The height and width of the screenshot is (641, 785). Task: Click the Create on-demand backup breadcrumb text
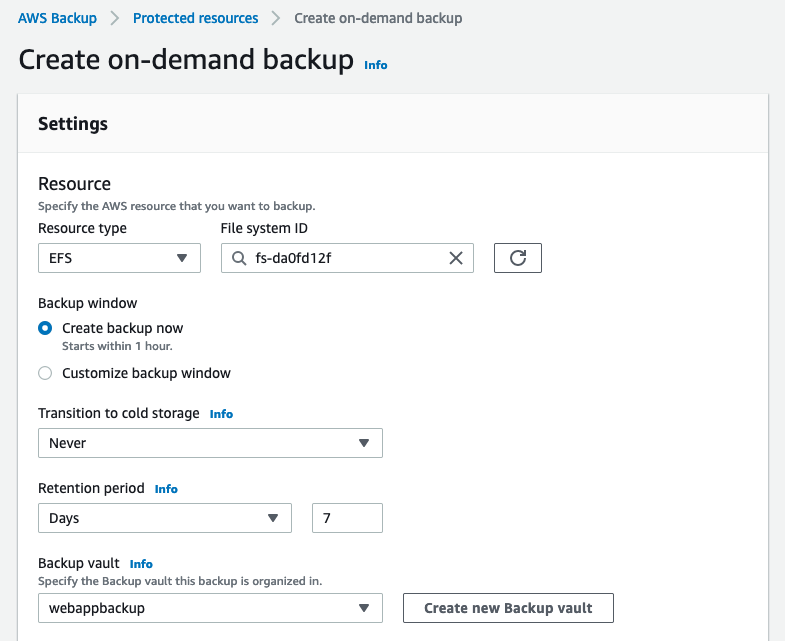(x=378, y=18)
